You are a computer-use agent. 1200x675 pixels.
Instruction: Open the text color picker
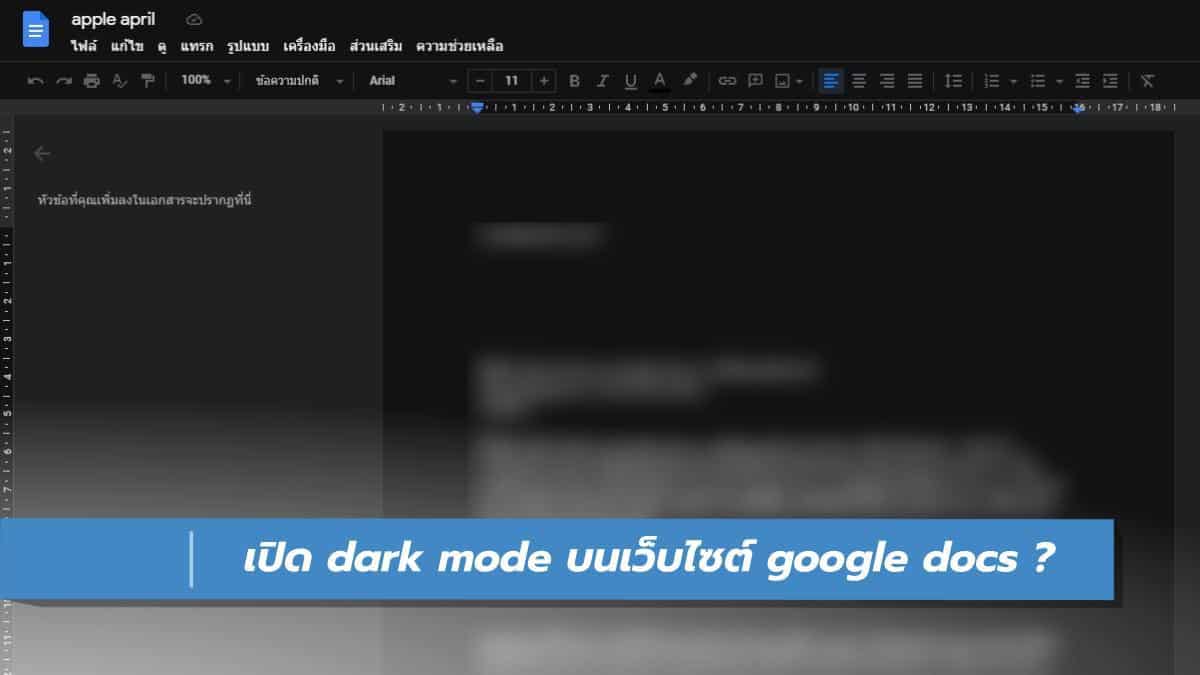coord(659,81)
